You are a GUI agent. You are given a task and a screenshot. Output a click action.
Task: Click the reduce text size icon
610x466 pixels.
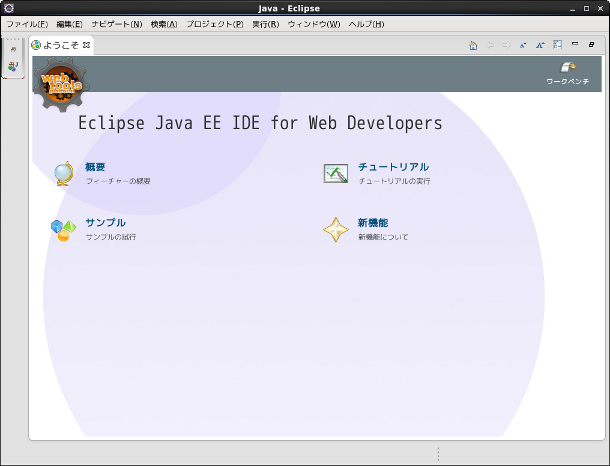pyautogui.click(x=523, y=45)
